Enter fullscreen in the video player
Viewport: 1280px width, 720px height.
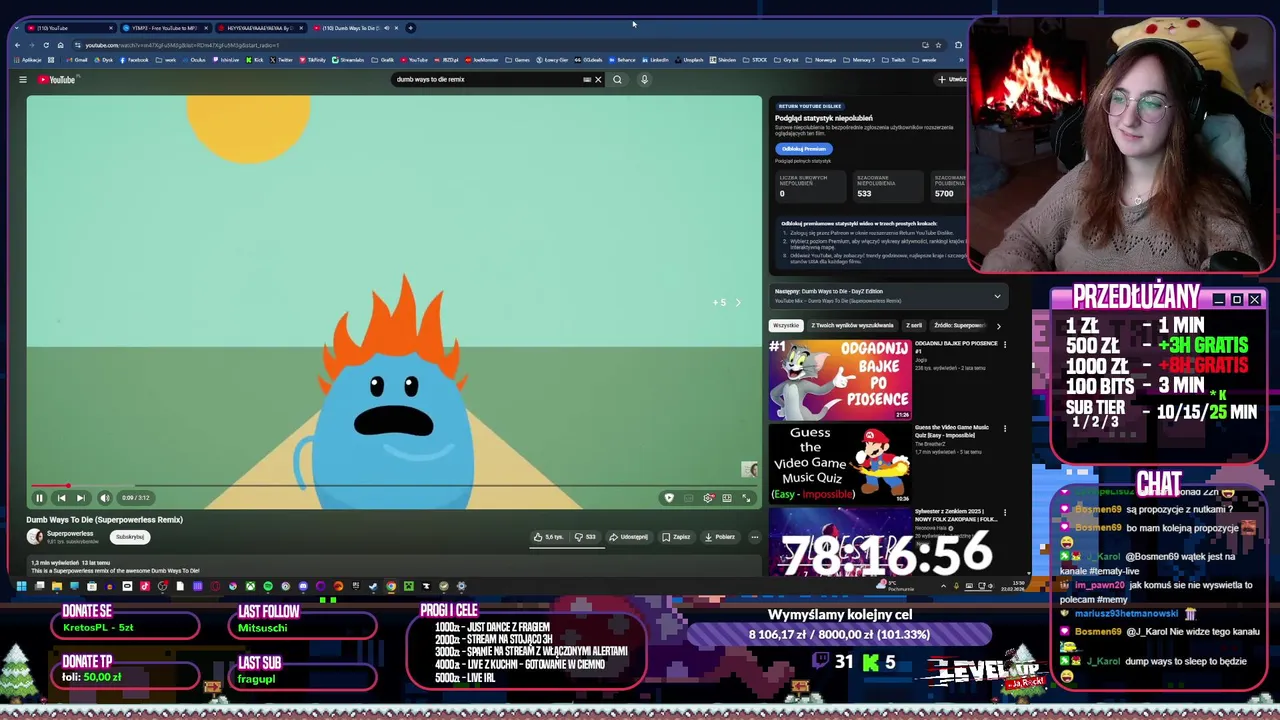point(746,498)
